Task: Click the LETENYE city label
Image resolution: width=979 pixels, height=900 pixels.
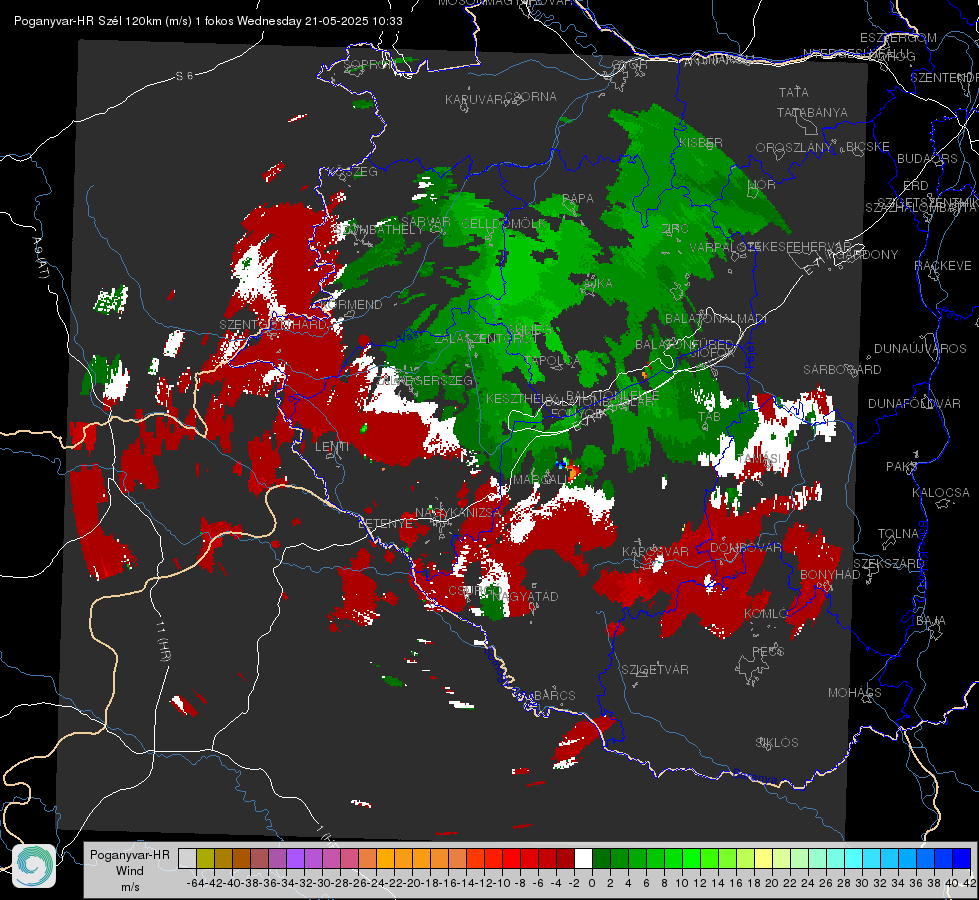Action: 386,524
